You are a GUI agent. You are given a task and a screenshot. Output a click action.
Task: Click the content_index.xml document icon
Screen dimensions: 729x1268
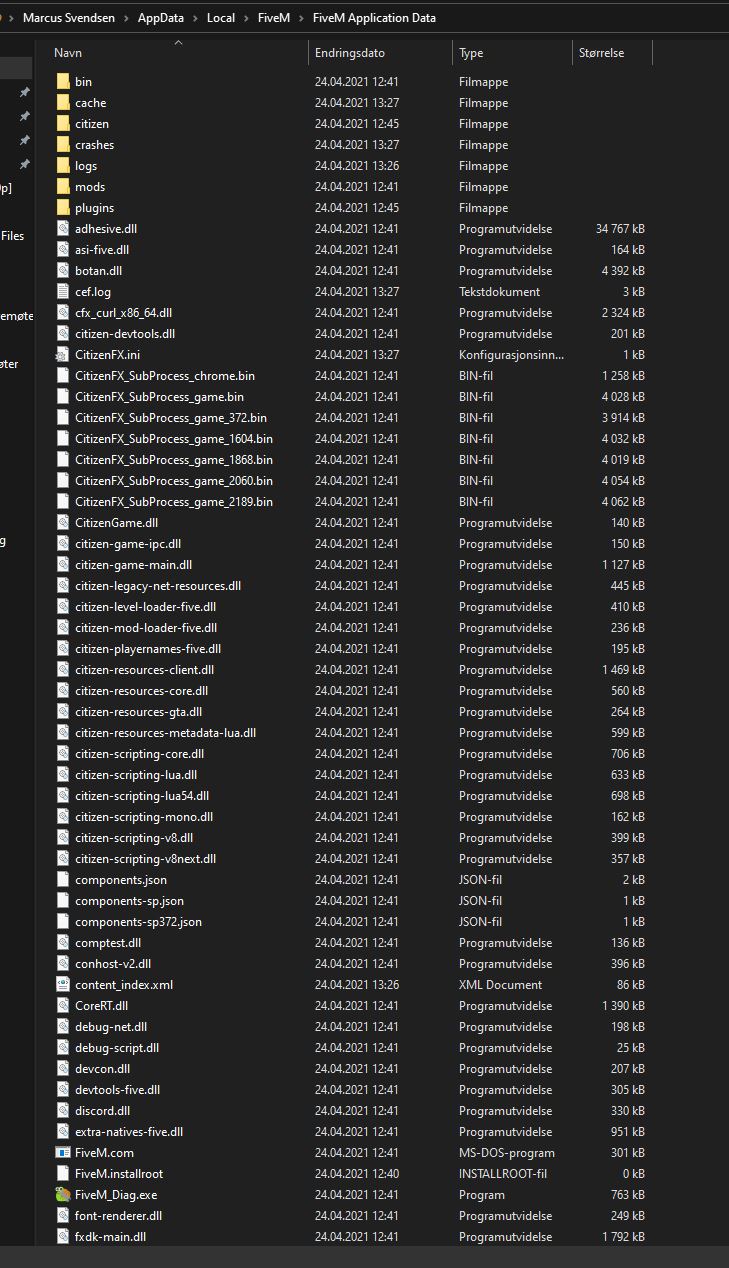[x=63, y=985]
